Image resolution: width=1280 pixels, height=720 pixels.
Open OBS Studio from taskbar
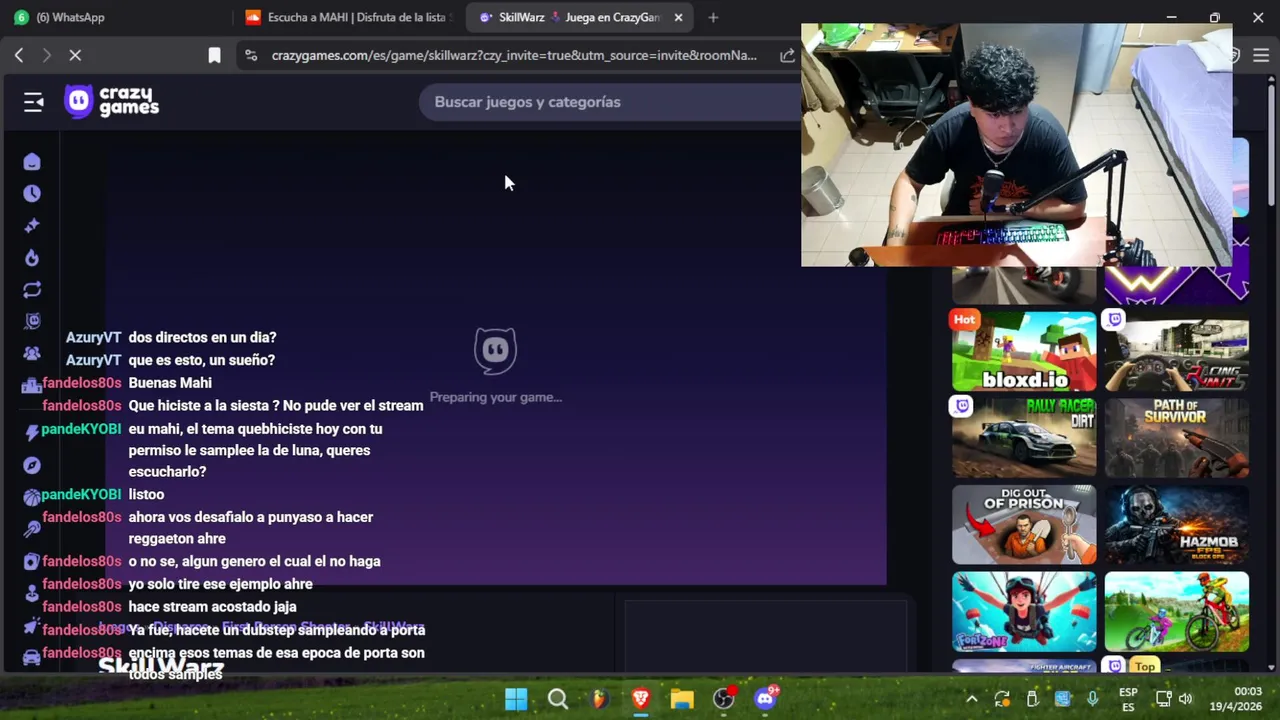click(724, 699)
